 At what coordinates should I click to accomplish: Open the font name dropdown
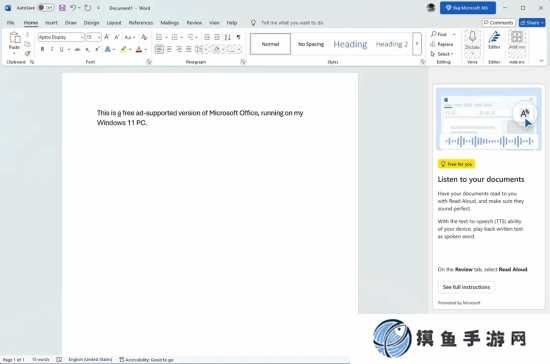coord(82,37)
